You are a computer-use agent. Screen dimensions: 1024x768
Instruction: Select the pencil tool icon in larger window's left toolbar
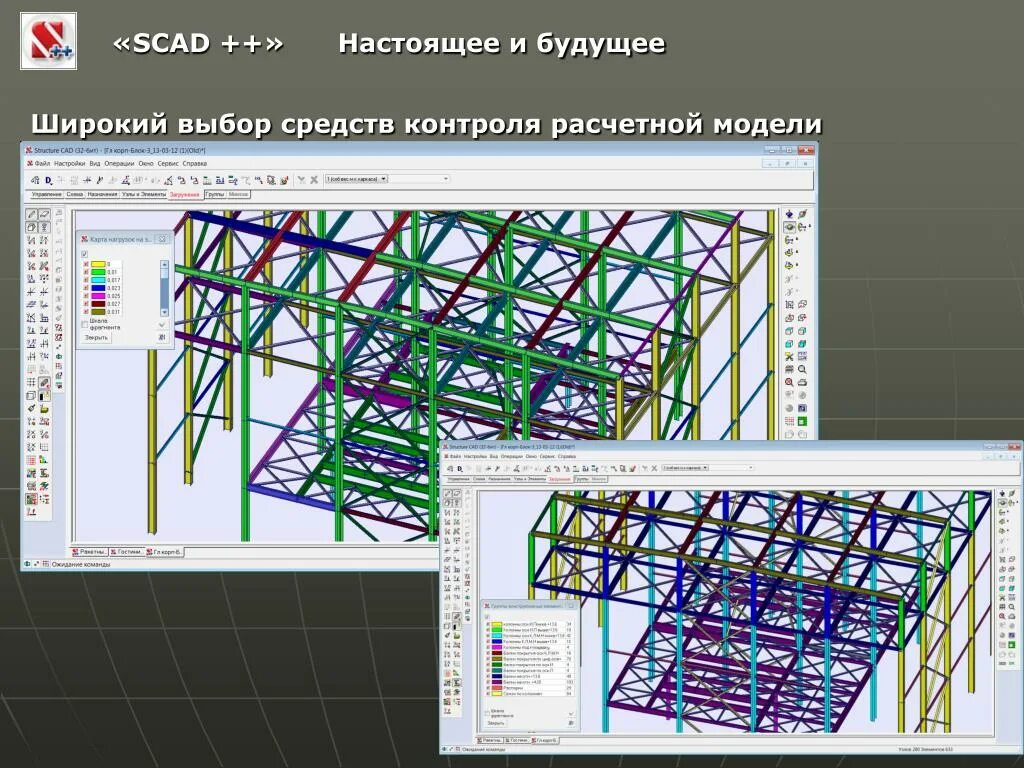click(31, 214)
